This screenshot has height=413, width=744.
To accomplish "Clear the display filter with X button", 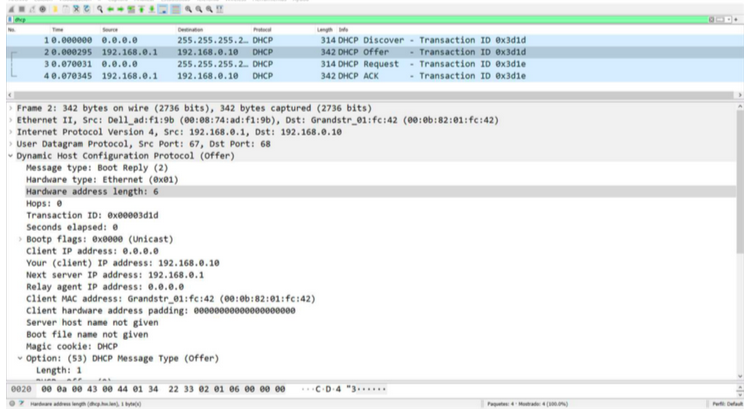I will (x=711, y=19).
